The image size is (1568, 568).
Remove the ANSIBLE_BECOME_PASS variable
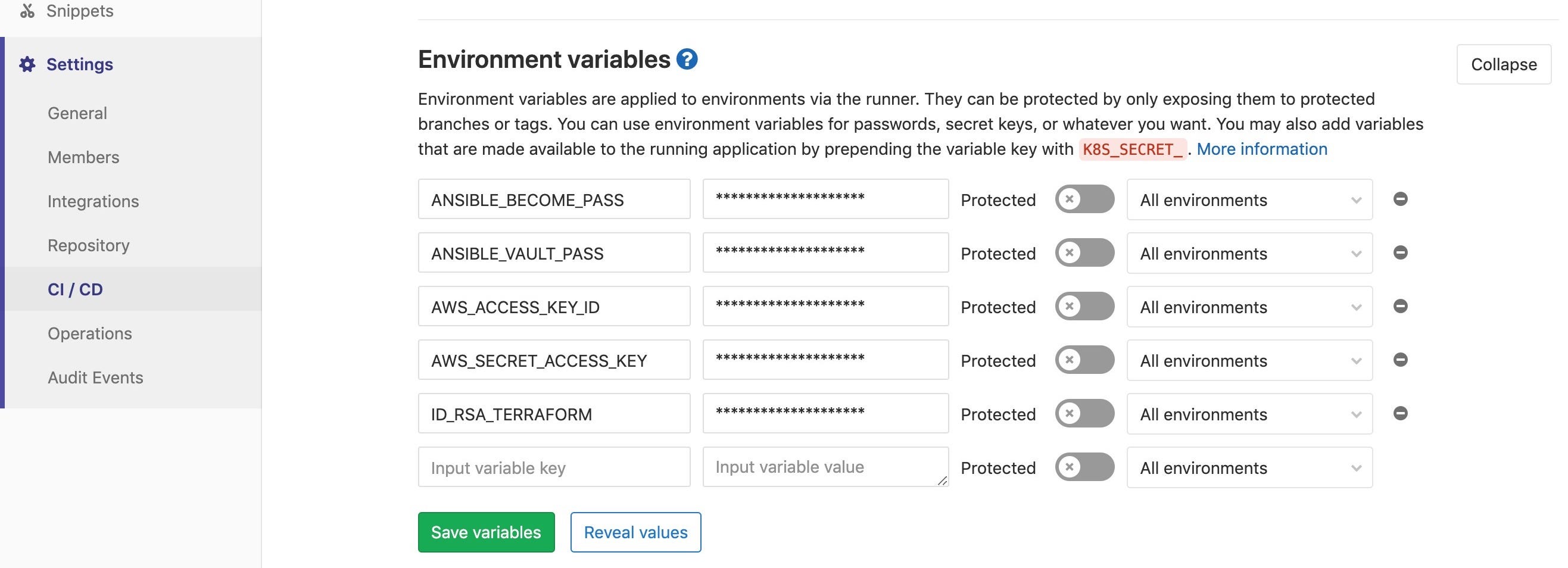pyautogui.click(x=1401, y=199)
